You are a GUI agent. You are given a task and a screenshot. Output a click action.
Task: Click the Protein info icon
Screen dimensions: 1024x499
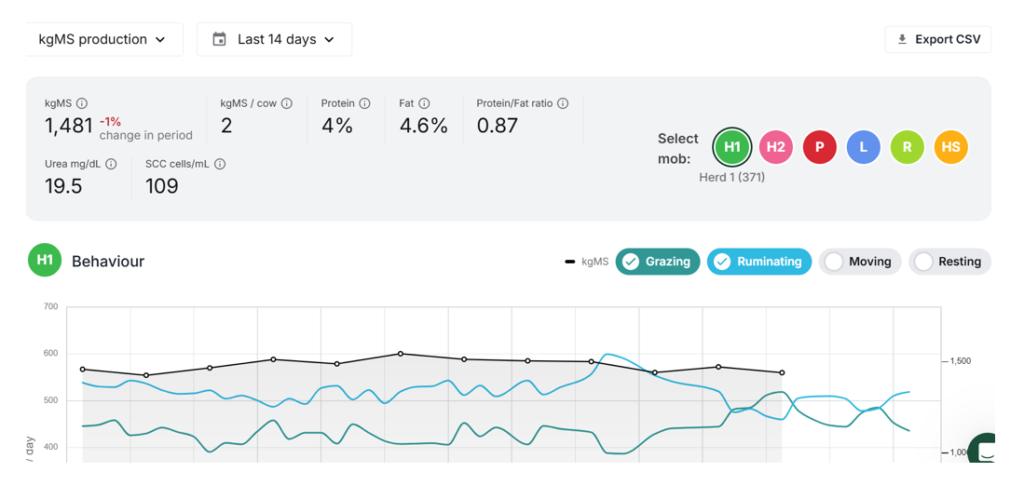[365, 103]
